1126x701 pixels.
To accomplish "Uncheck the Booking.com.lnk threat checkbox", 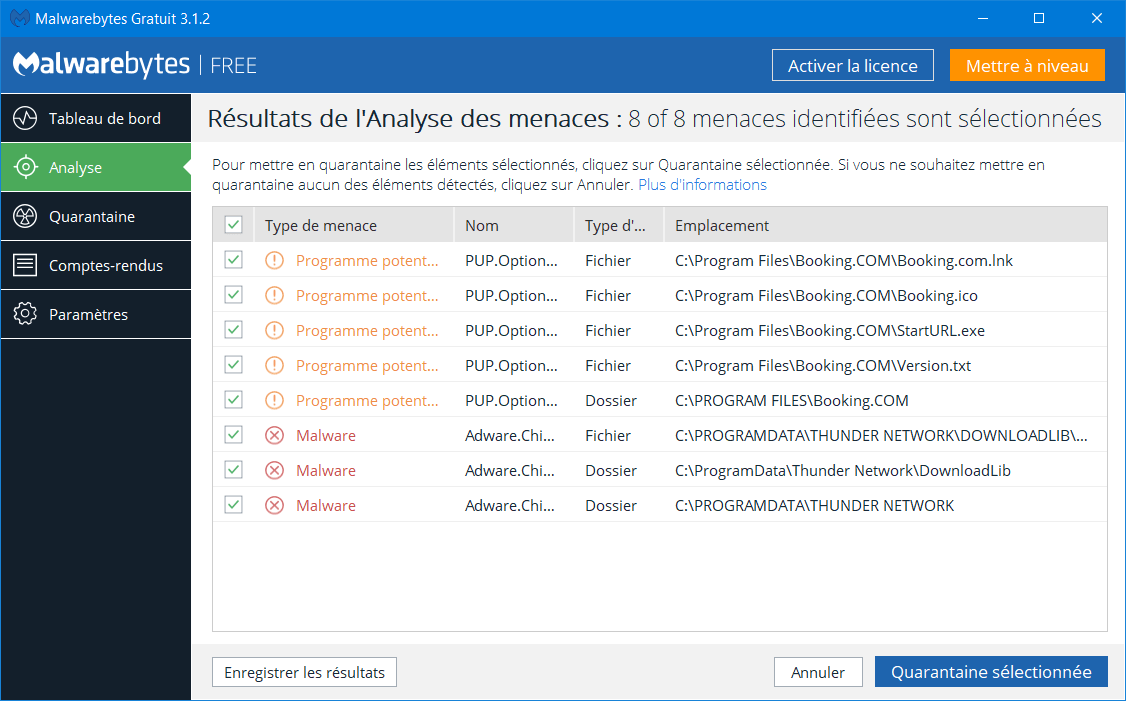I will click(x=233, y=259).
